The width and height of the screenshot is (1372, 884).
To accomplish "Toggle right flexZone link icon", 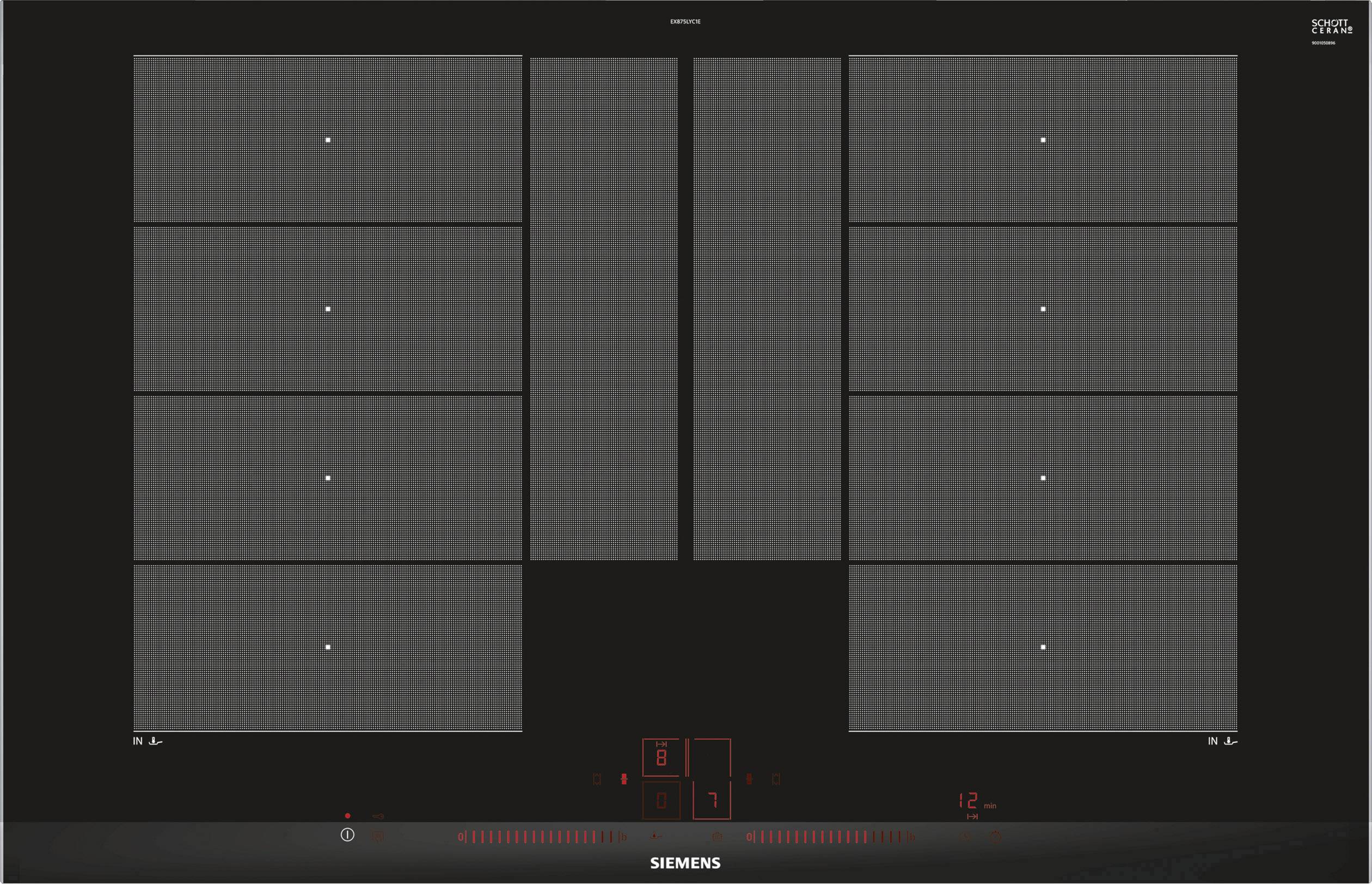I will (x=749, y=779).
